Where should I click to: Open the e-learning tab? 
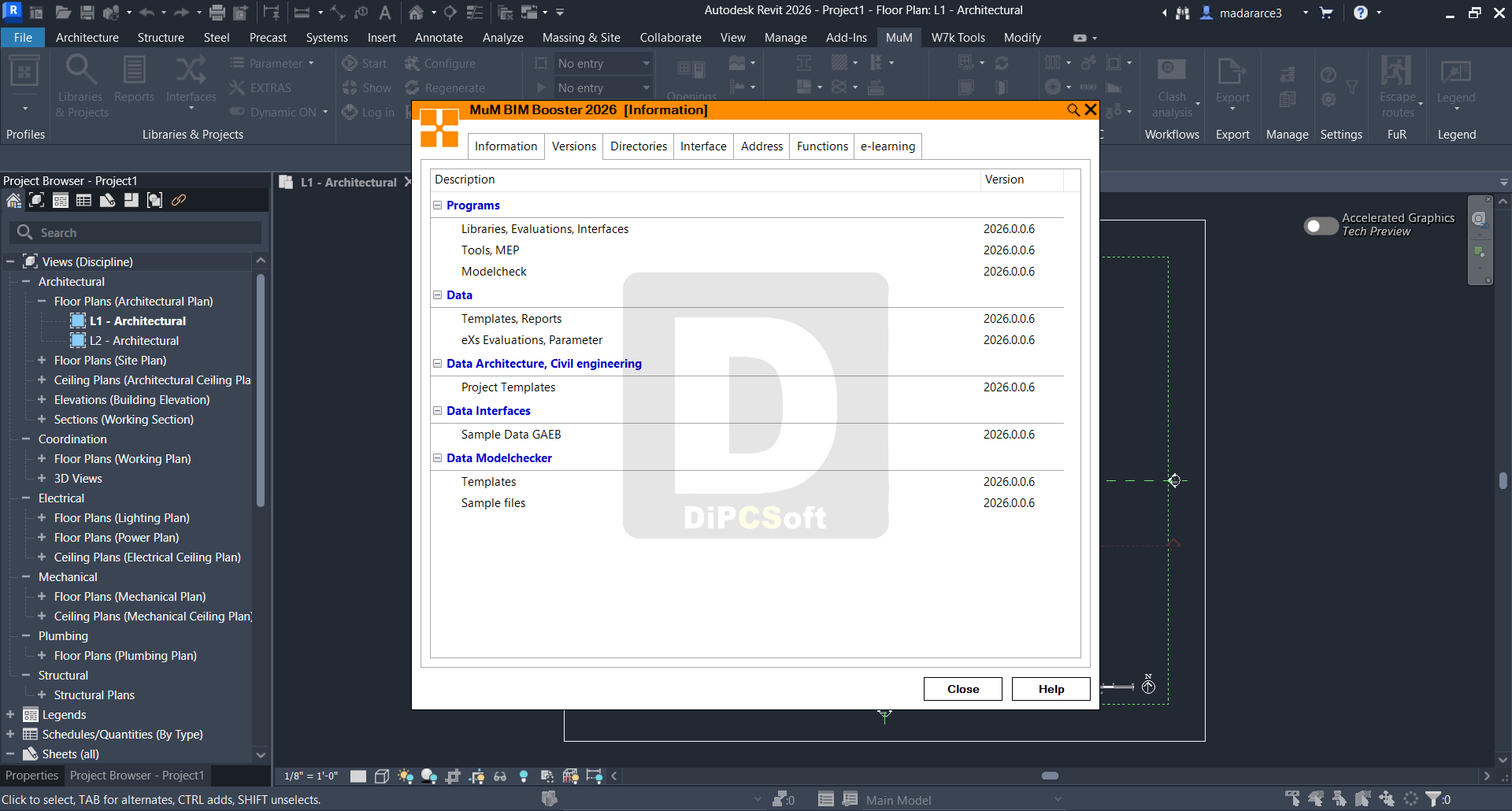point(888,146)
